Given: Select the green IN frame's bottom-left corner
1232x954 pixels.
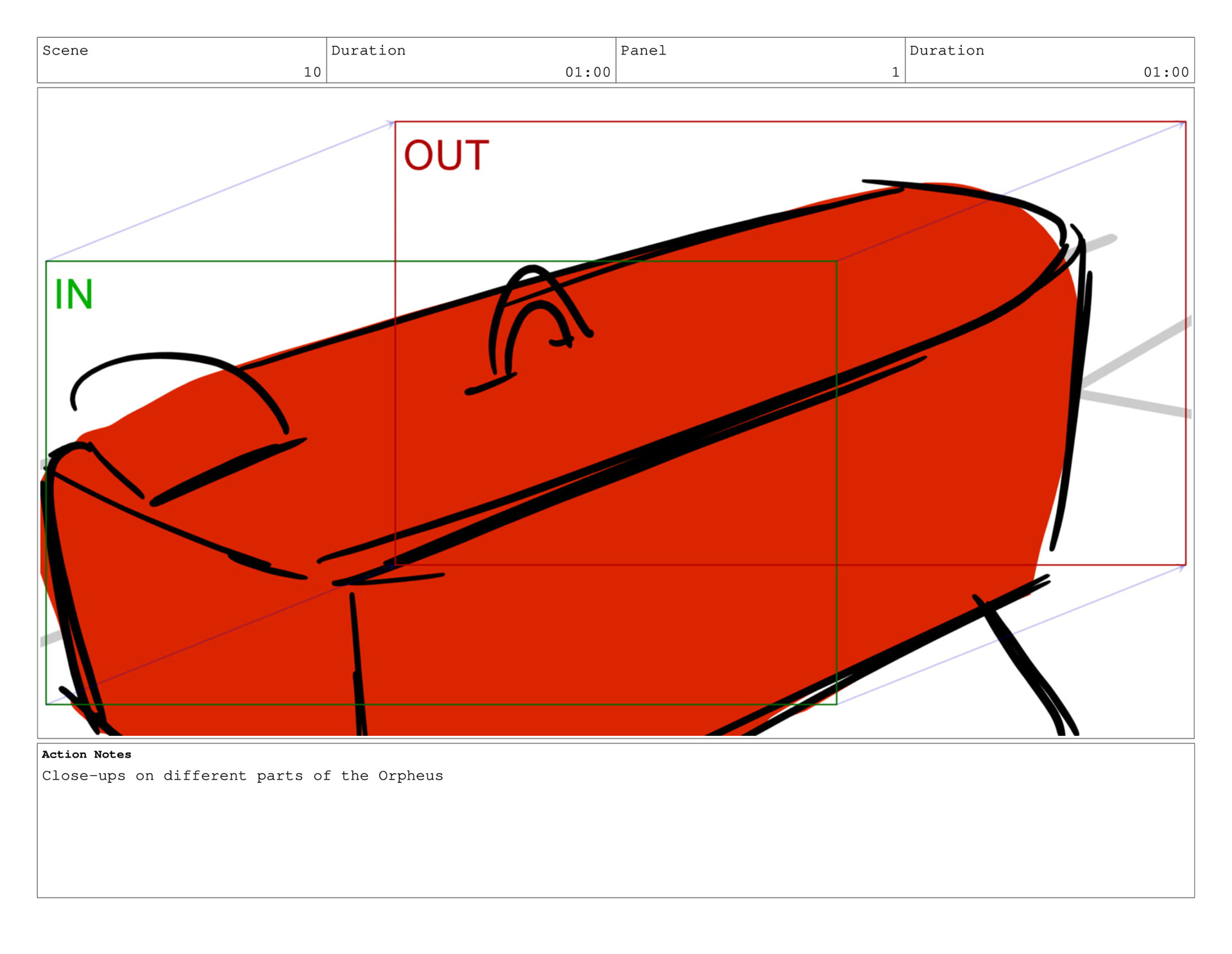Looking at the screenshot, I should pyautogui.click(x=46, y=704).
